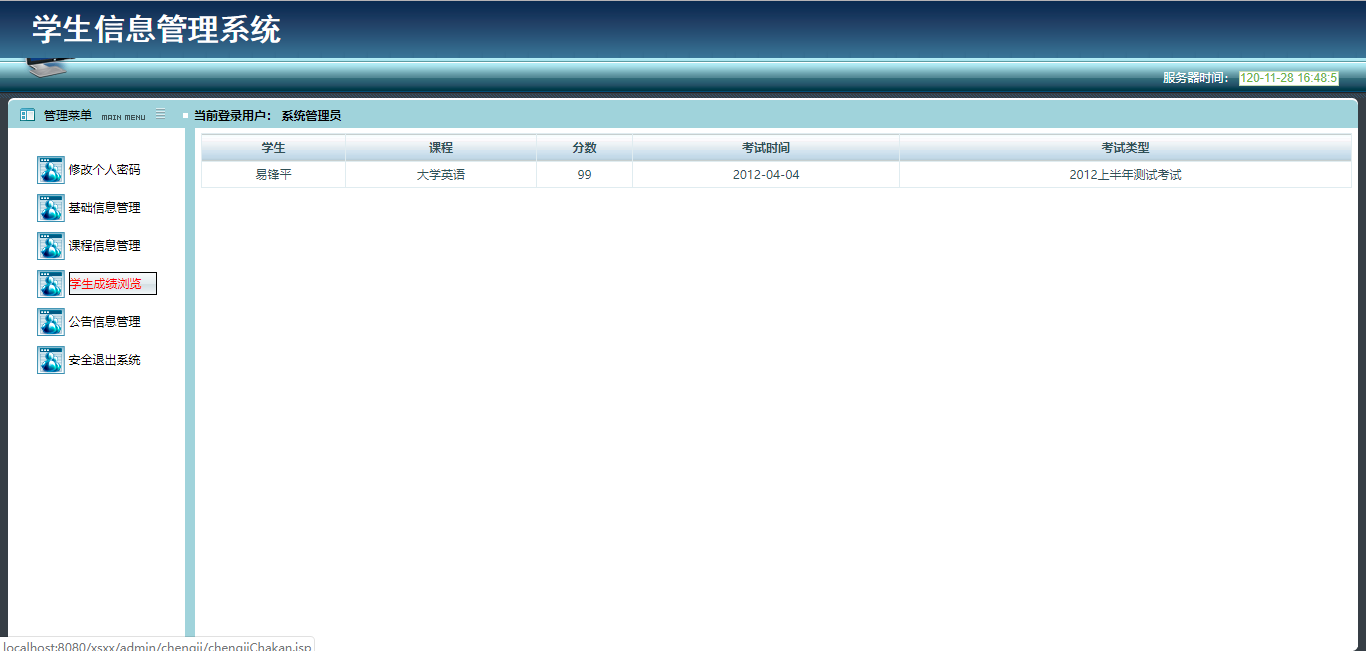The width and height of the screenshot is (1366, 651).
Task: Click the server time field
Action: (x=1289, y=78)
